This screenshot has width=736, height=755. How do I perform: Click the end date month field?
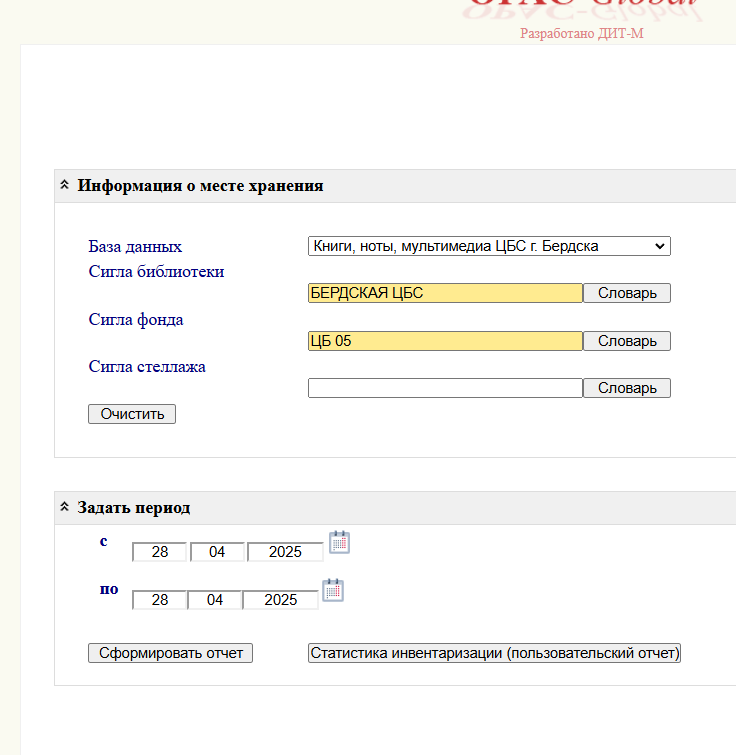pyautogui.click(x=215, y=600)
